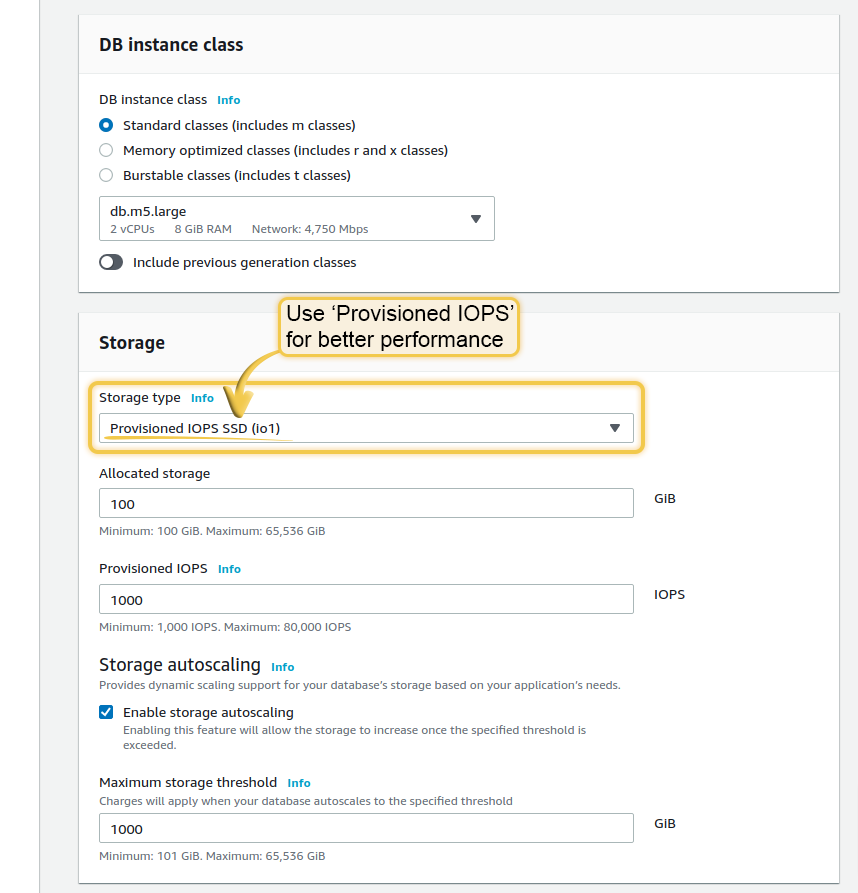Open Info link next to Provisioned IOPS
This screenshot has height=893, width=858.
(229, 569)
